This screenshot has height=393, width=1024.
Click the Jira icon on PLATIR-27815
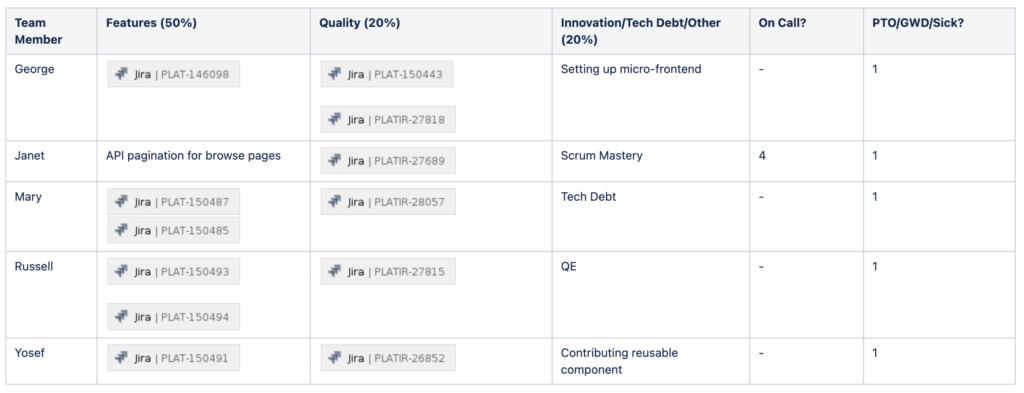tap(334, 272)
